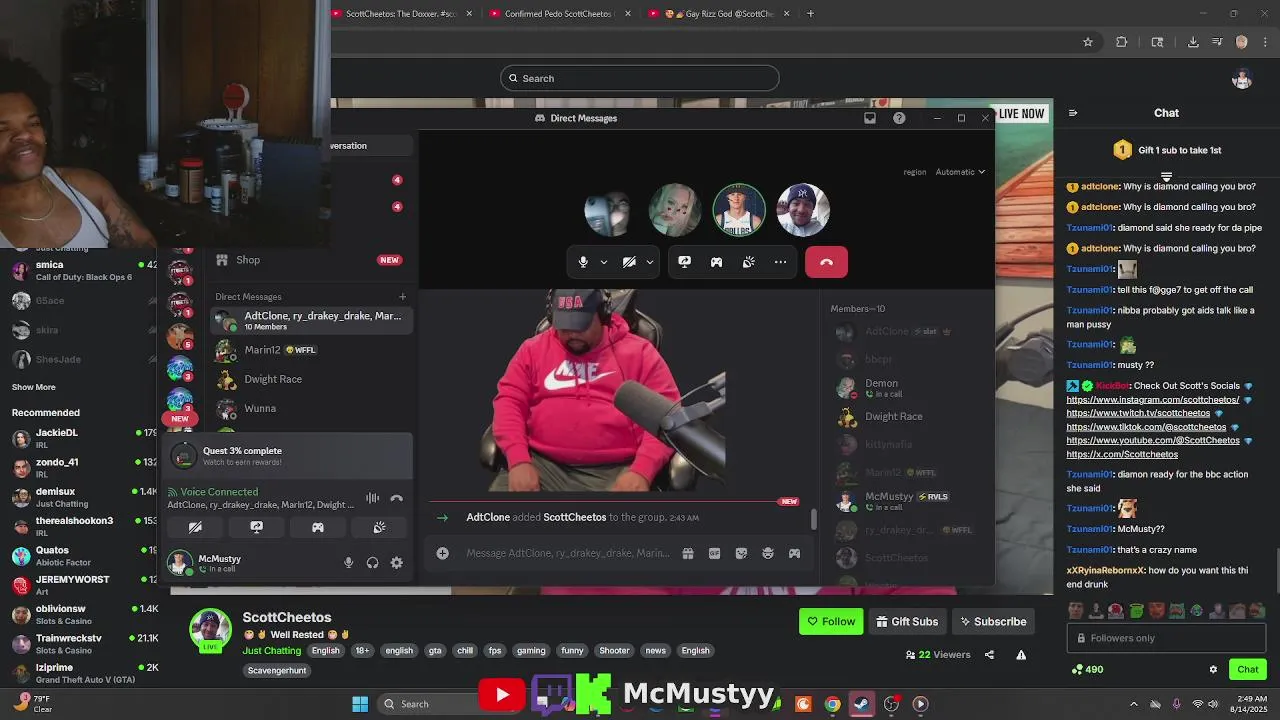Open Windows Start menu

(x=360, y=704)
